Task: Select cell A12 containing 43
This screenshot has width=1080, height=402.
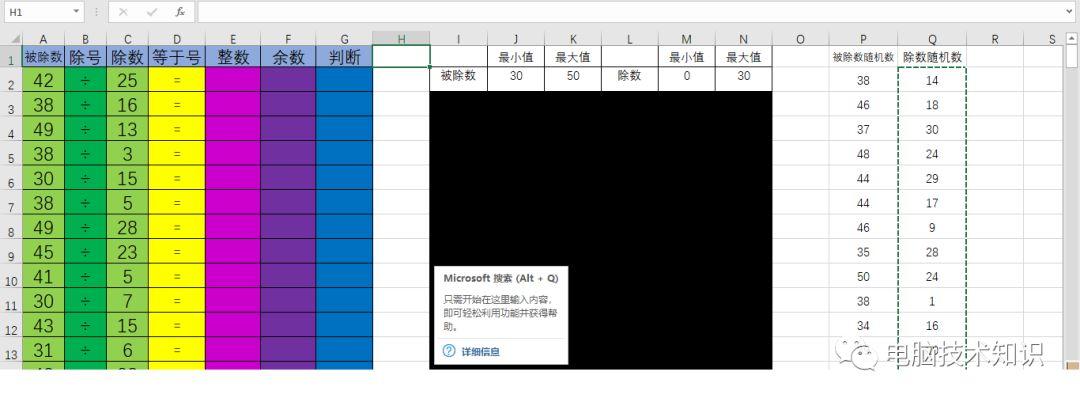Action: 43,326
